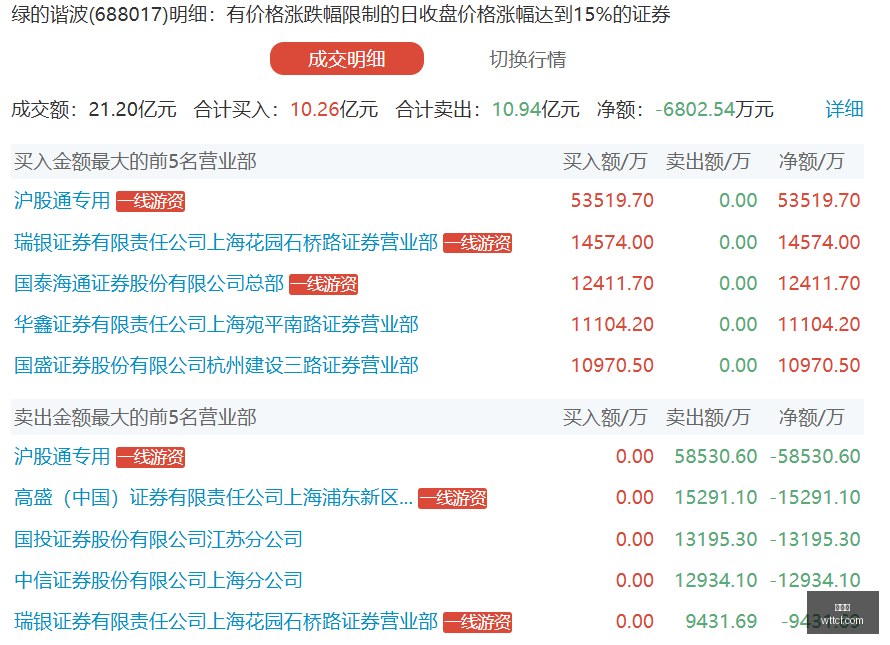The width and height of the screenshot is (890, 645).
Task: Click 卖出额/万 column header in sell table
Action: 708,417
